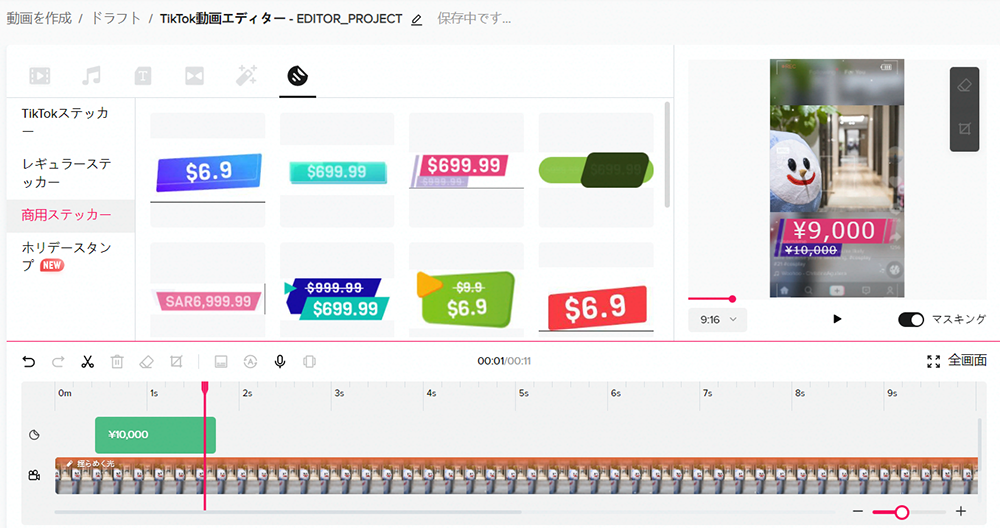Screen dimensions: 1000x528
Task: Expand the 9:16 aspect ratio dropdown
Action: 717,319
